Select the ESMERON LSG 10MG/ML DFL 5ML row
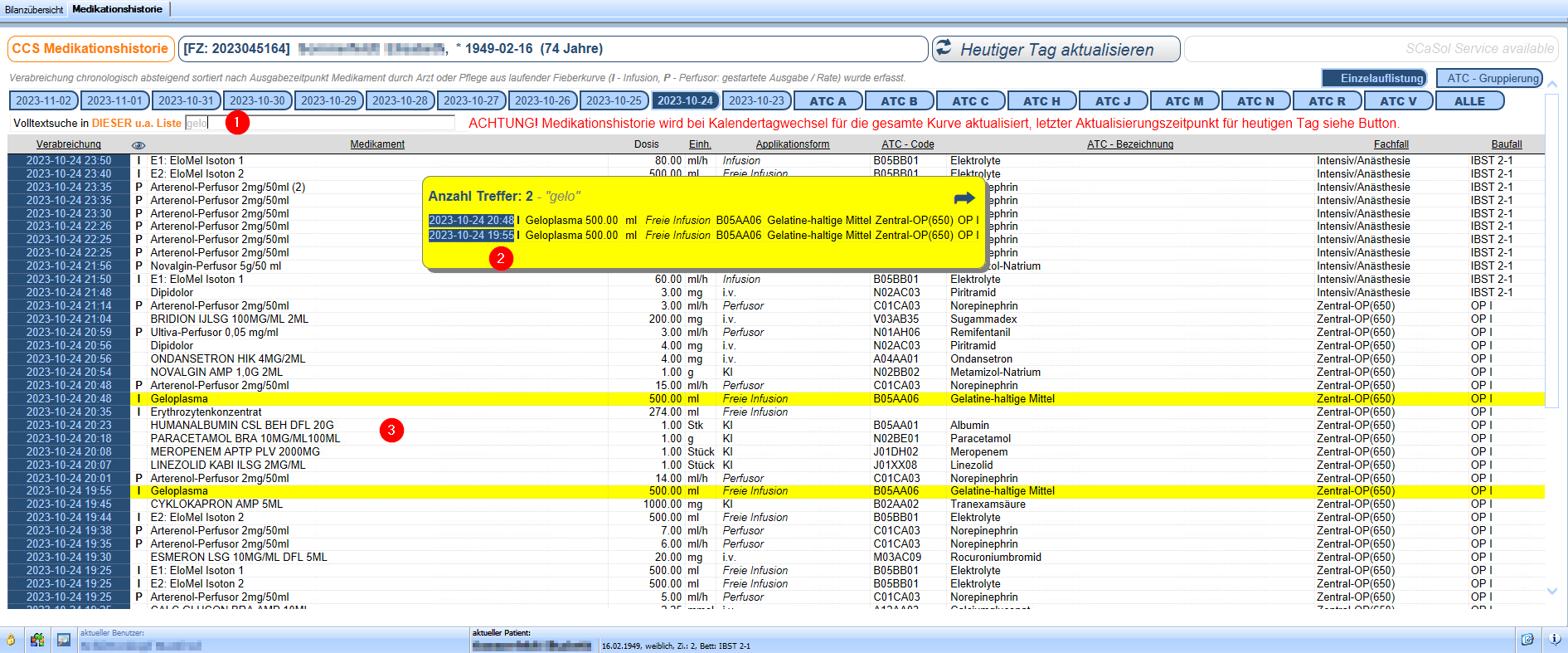The height and width of the screenshot is (653, 1568). (x=776, y=558)
